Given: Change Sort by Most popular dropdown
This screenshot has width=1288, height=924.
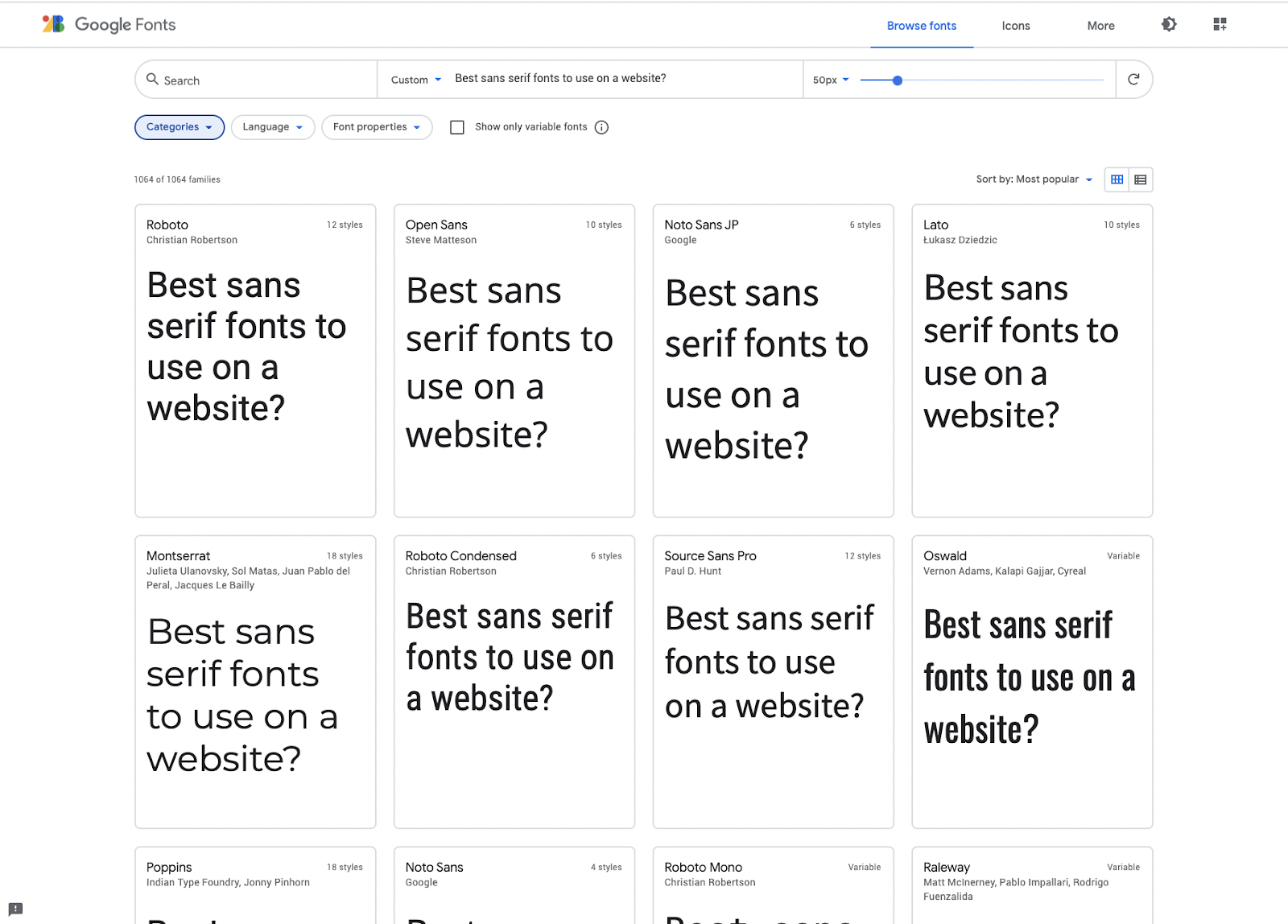Looking at the screenshot, I should click(x=1034, y=179).
